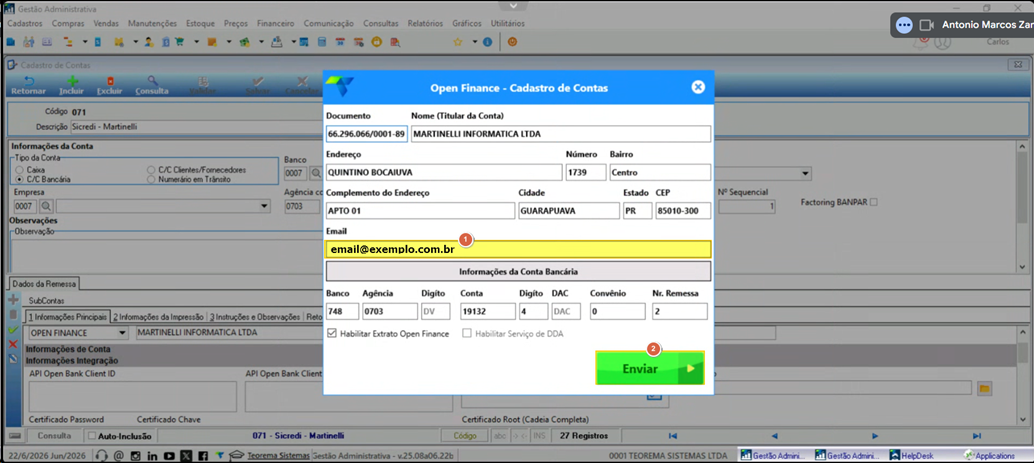Switch to the 2 Informações da Impressão tab
The width and height of the screenshot is (1034, 463).
click(x=158, y=317)
